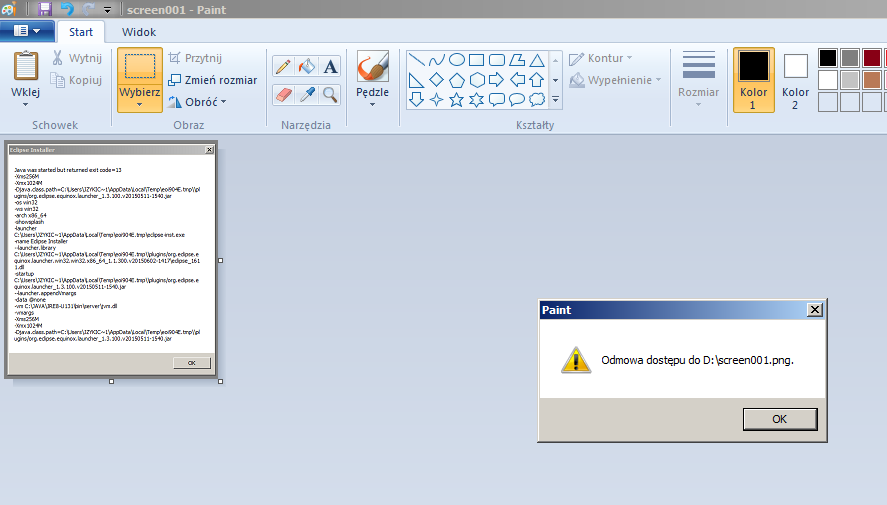Click the Wklej paste button

25,74
